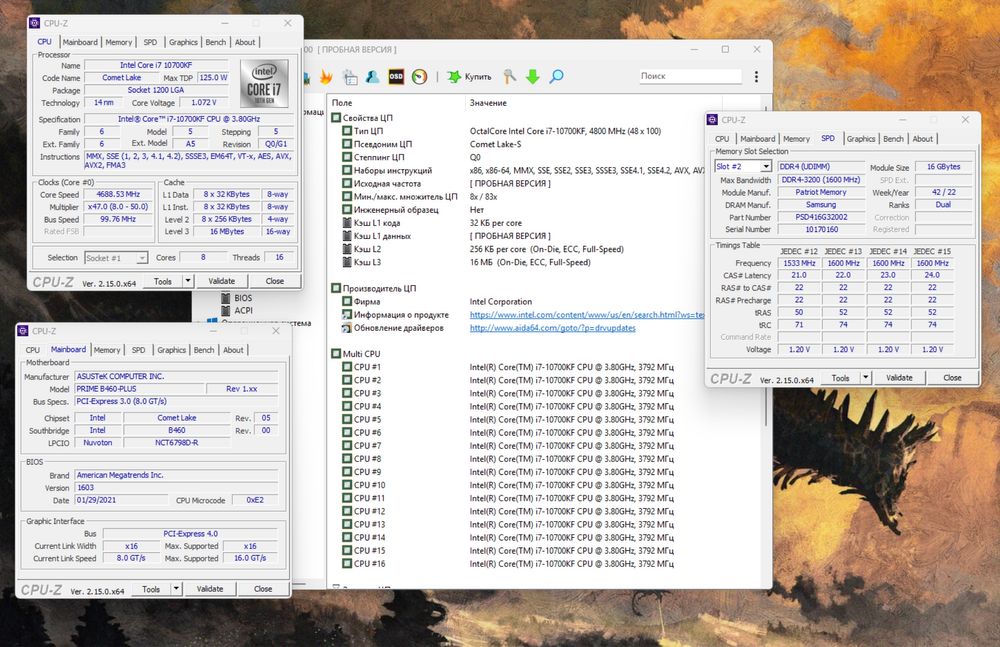Viewport: 1000px width, 647px height.
Task: Expand Tools arrow in the SPD CPU-Z window
Action: coord(864,378)
